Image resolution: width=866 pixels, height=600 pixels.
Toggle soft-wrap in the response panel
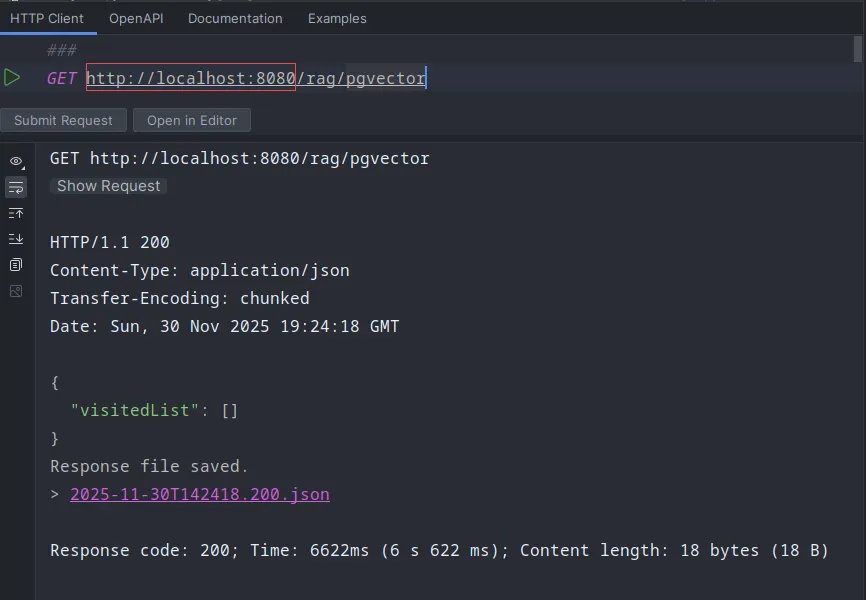click(16, 187)
